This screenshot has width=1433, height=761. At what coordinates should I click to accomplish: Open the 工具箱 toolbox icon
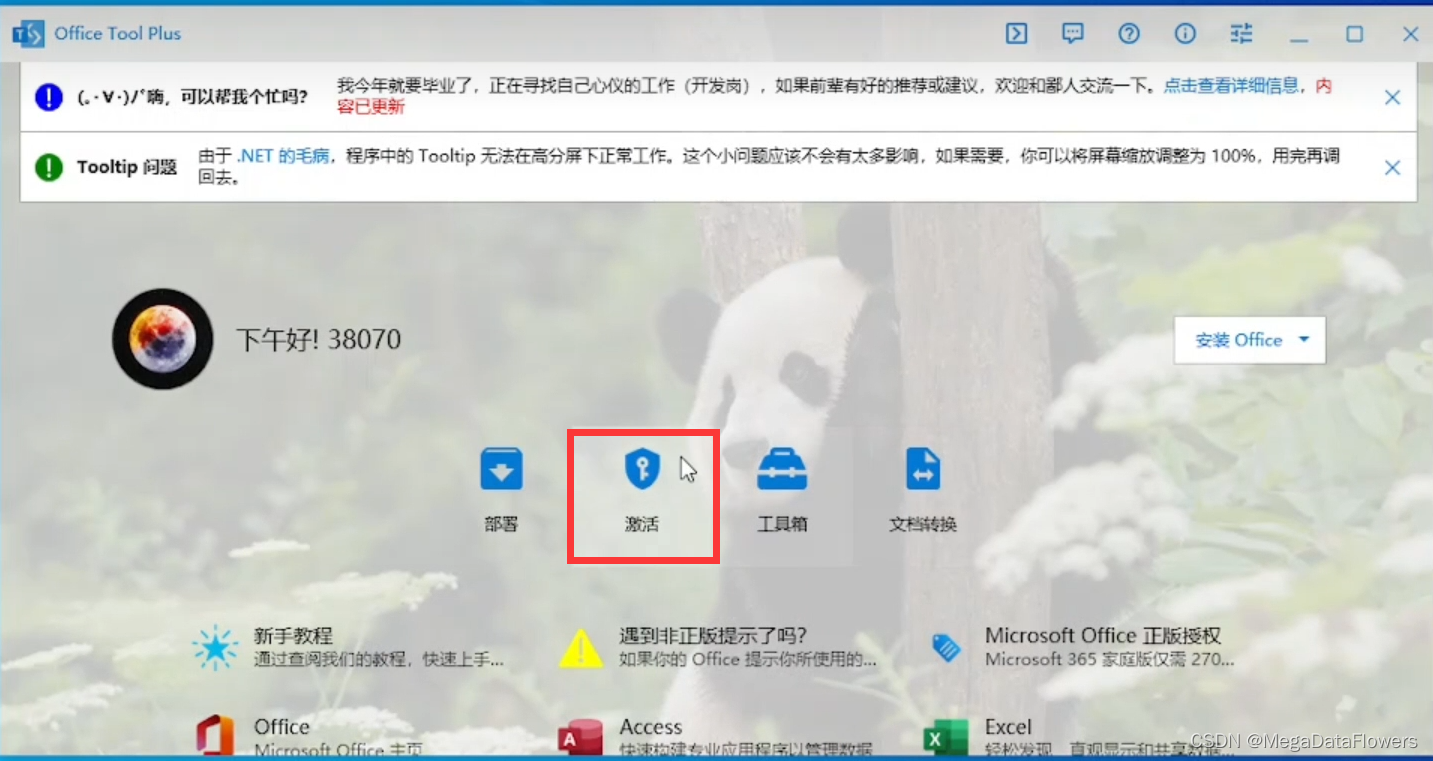pos(782,469)
